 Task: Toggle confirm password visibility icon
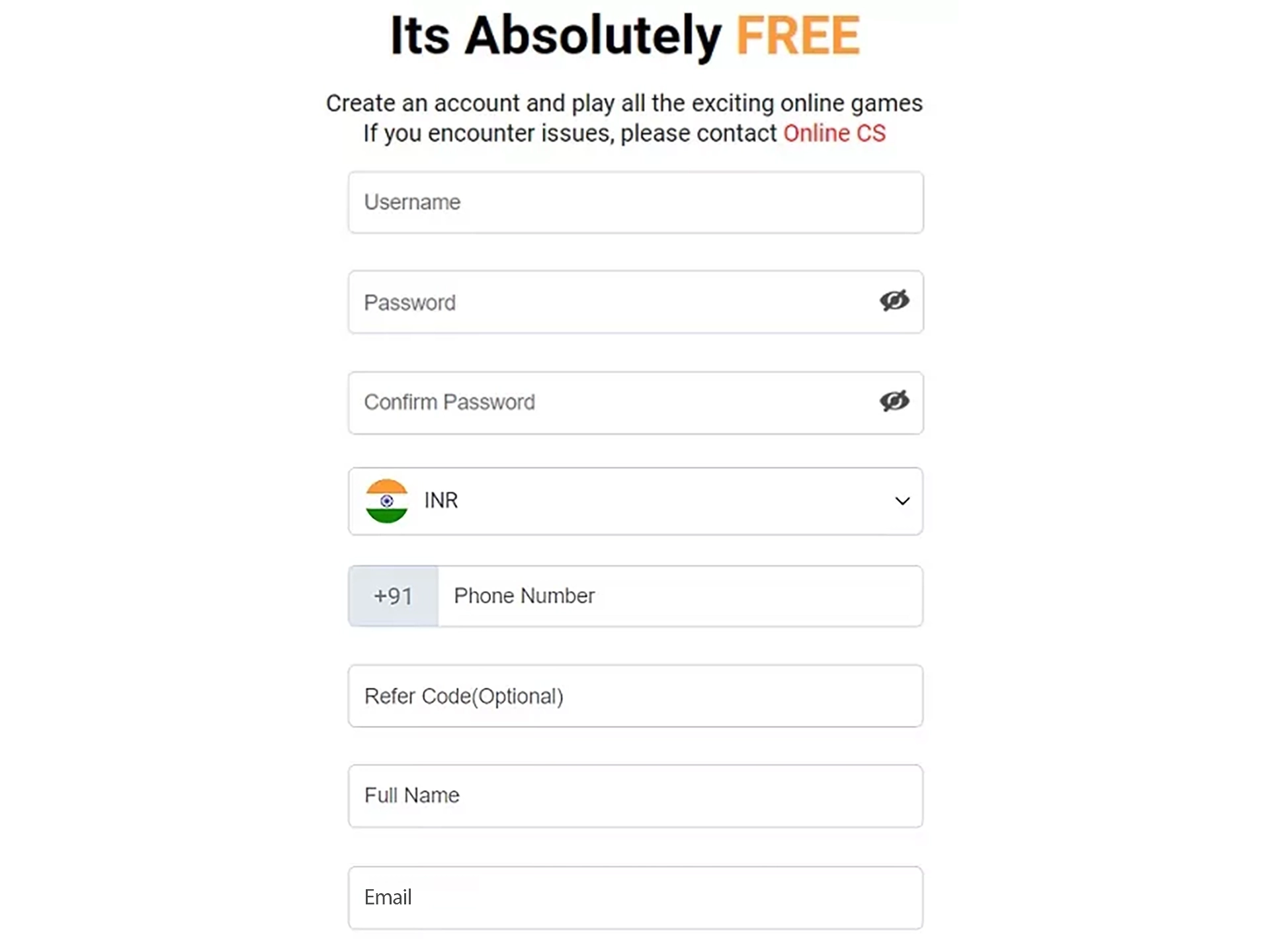(x=893, y=401)
